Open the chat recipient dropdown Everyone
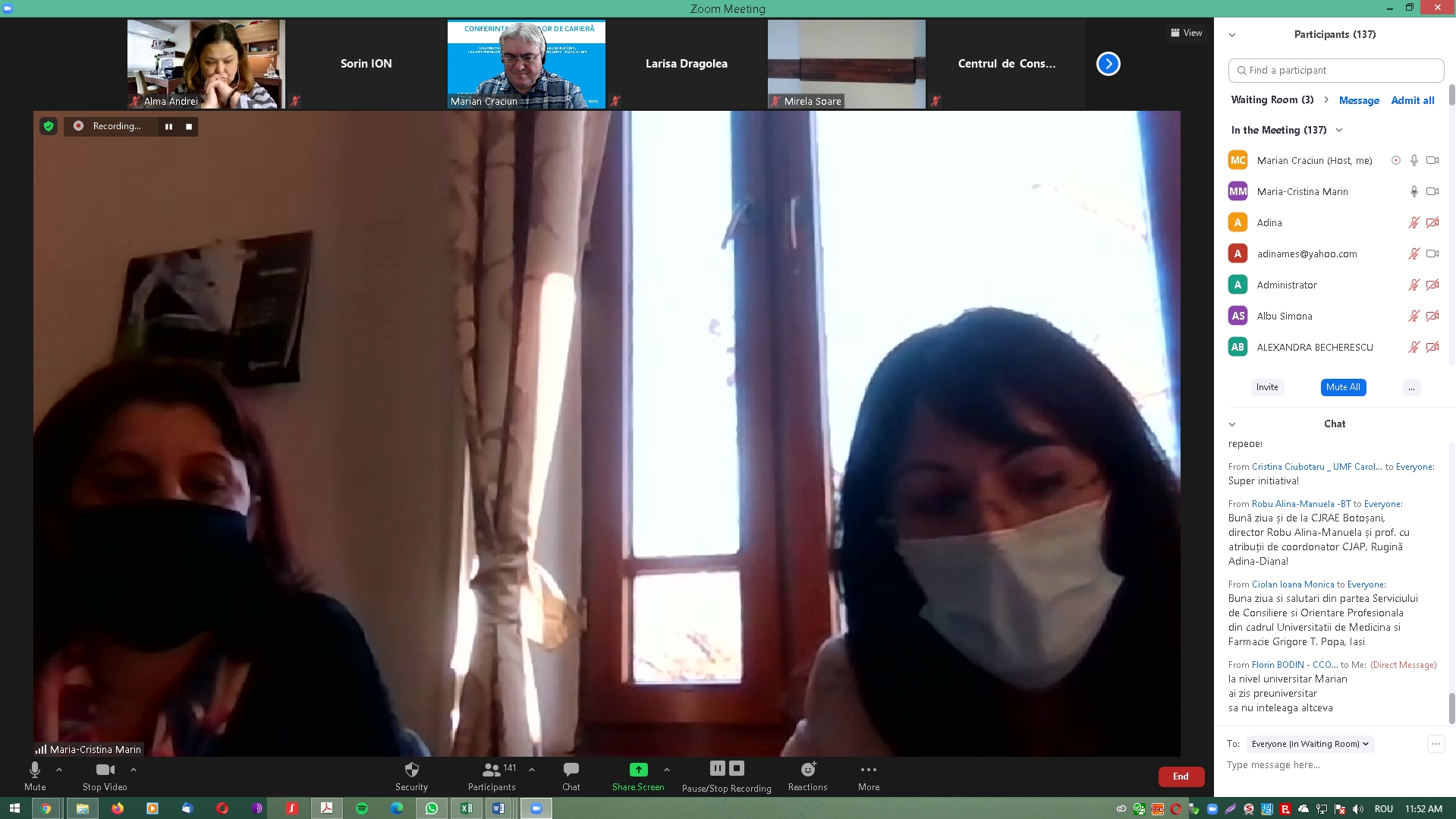Screen dimensions: 1456x819 1310,744
